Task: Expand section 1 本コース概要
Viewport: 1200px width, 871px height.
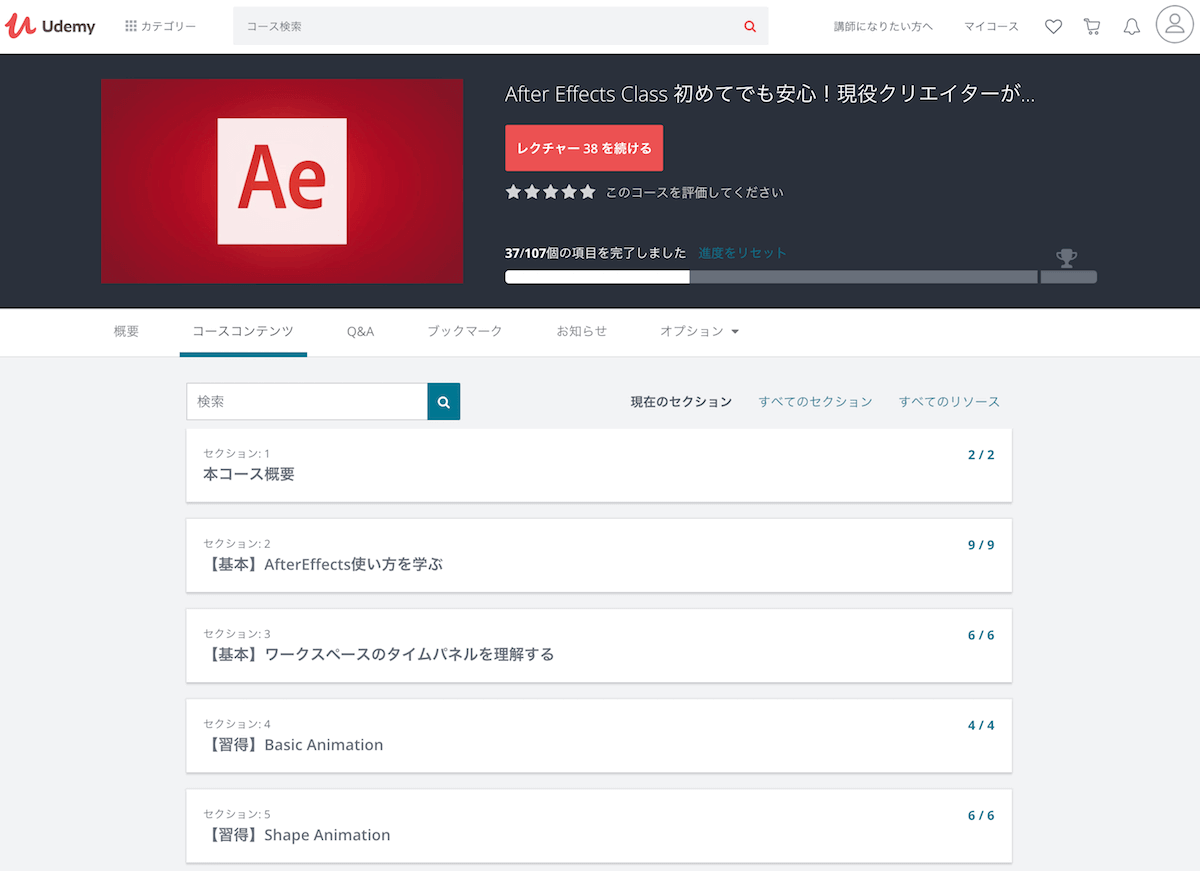Action: click(x=599, y=465)
